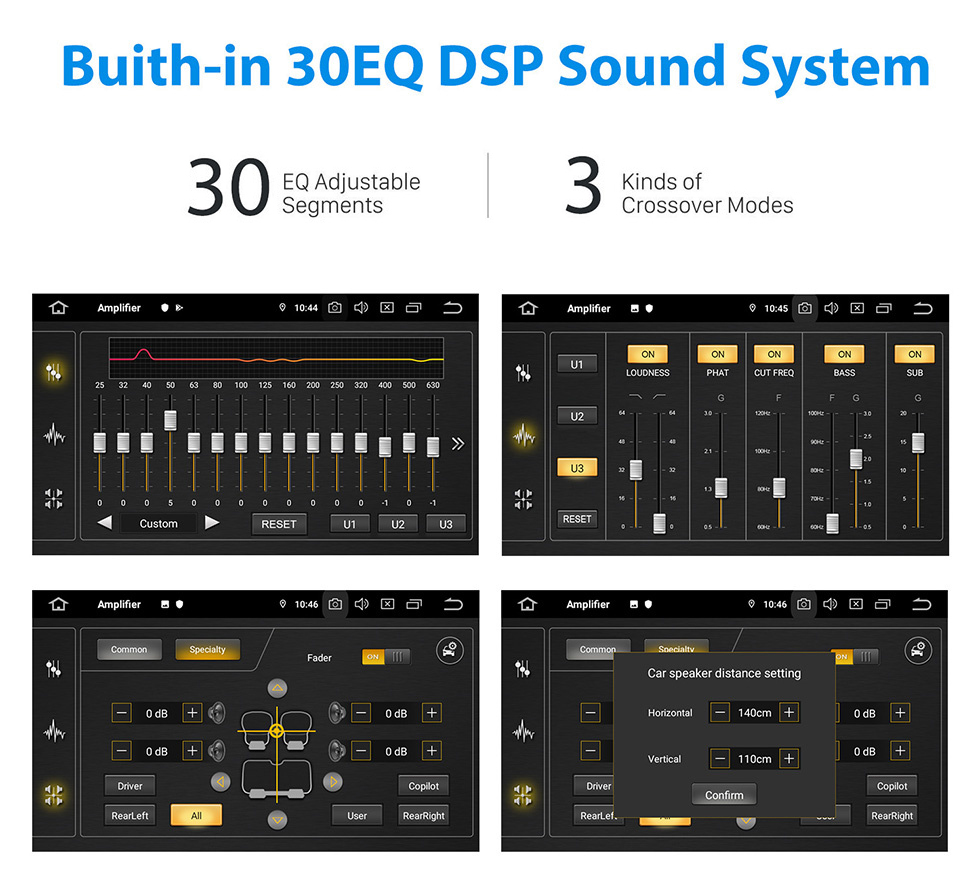Switch to Common tab in fader screen

coord(129,650)
